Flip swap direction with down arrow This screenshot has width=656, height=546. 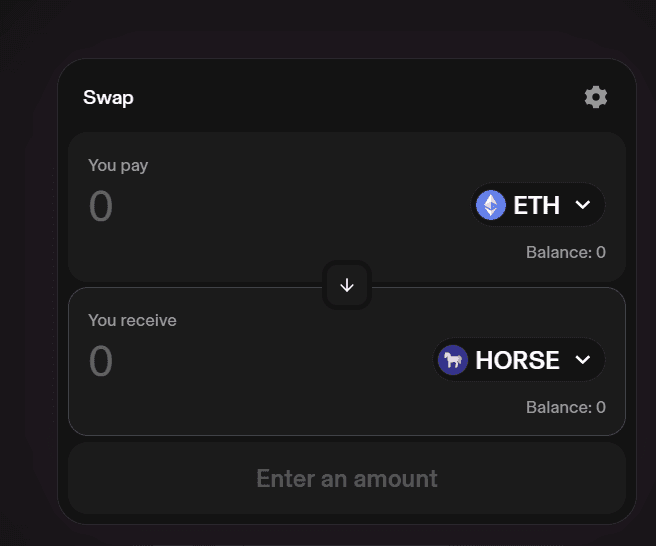(x=347, y=285)
